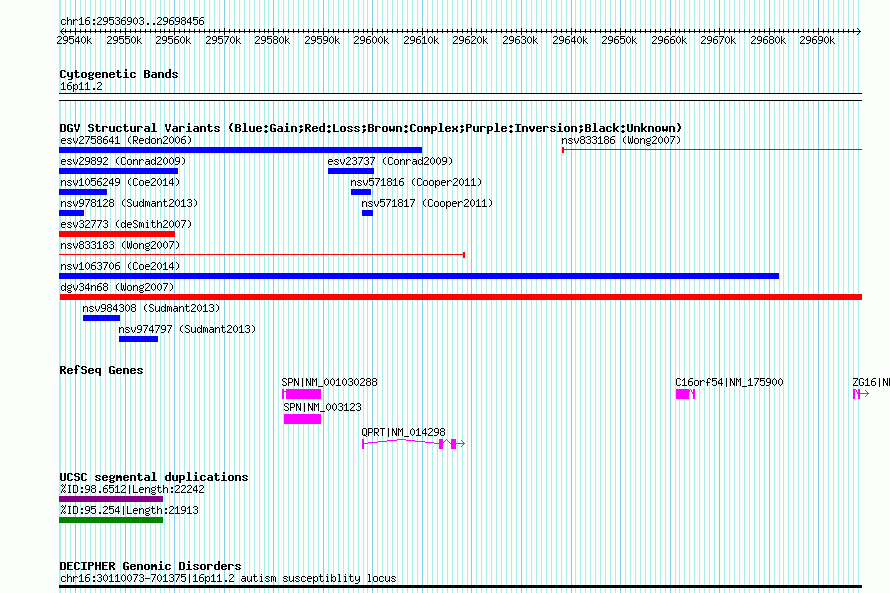Screen dimensions: 890x593
Task: Click the nsv833183 (Wong2007) thin red line
Action: [262, 255]
